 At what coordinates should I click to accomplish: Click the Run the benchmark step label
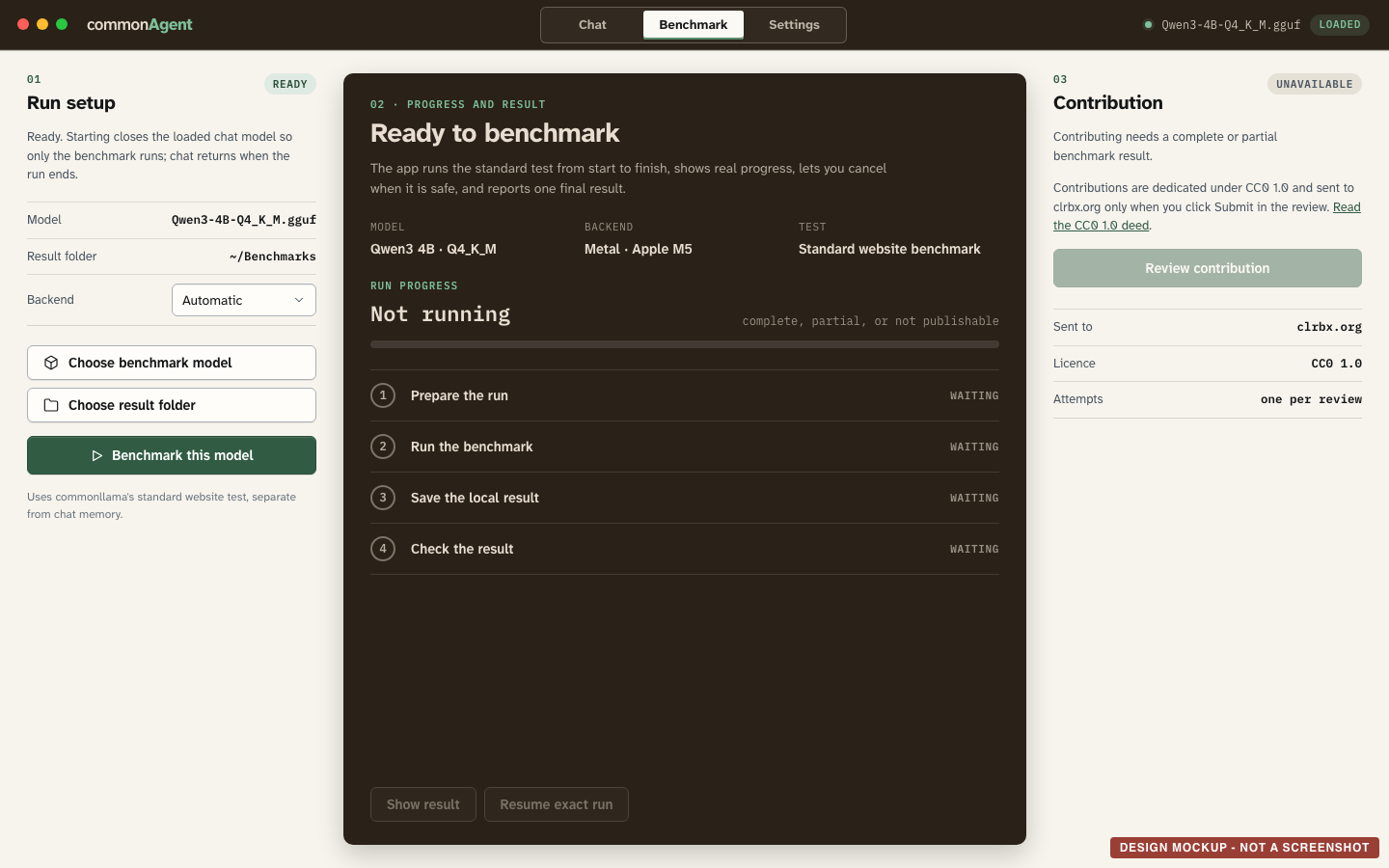(x=472, y=447)
